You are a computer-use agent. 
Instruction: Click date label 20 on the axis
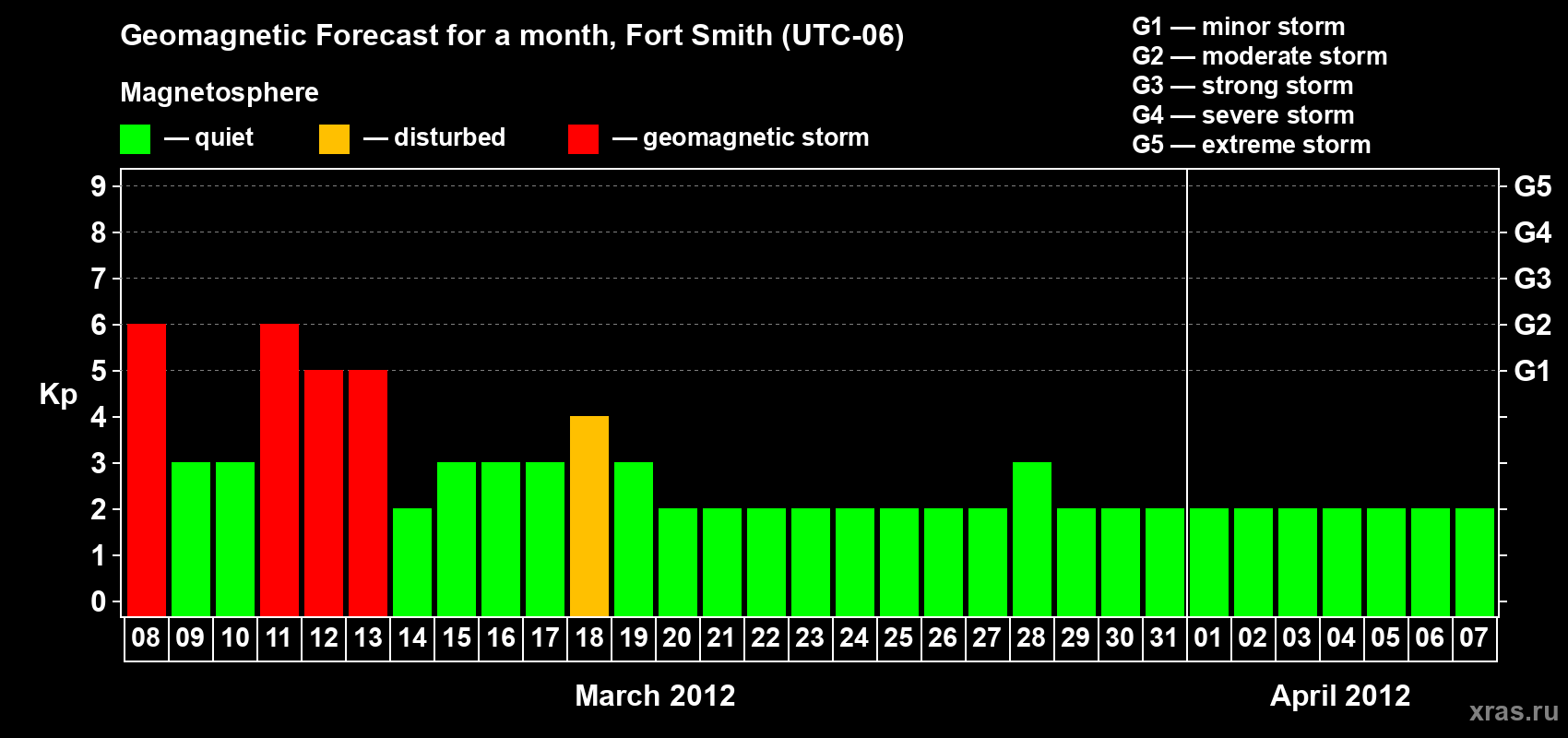[x=677, y=638]
